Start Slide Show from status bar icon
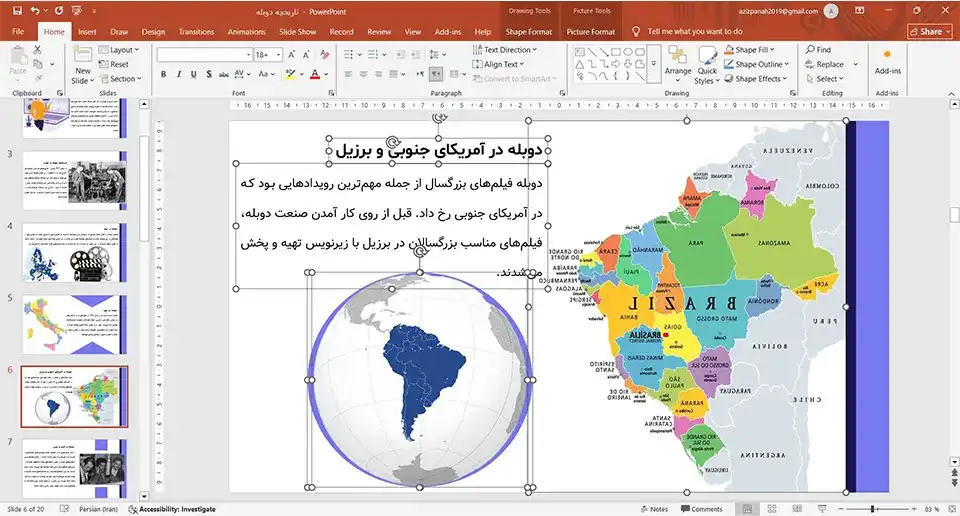960x516 pixels. pos(822,509)
